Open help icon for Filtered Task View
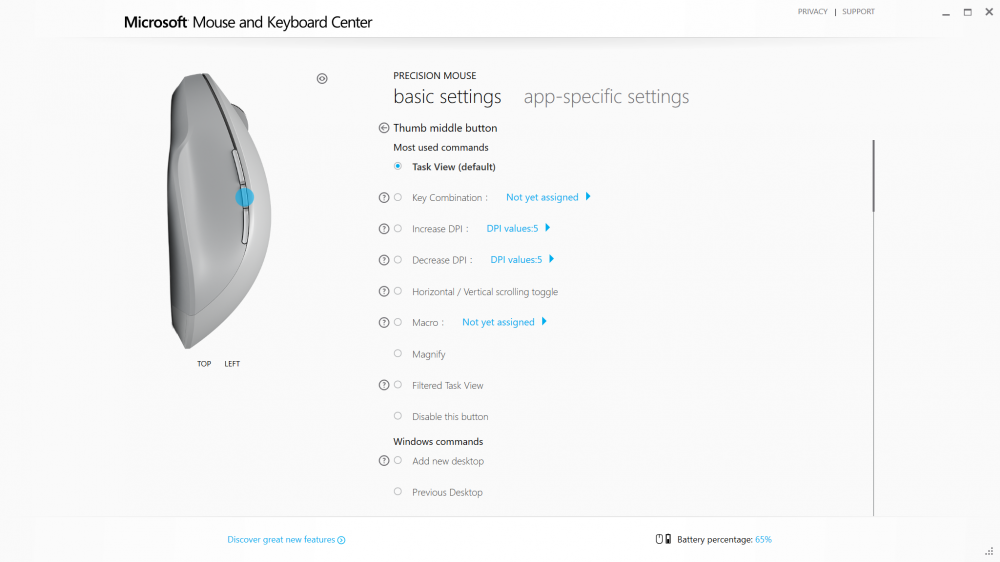 383,385
